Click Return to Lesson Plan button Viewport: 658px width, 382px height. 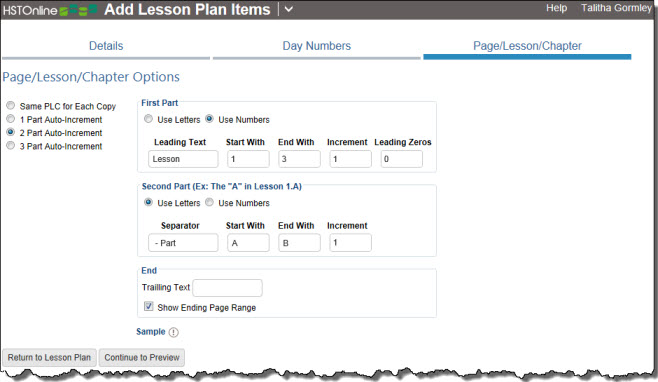click(x=50, y=358)
